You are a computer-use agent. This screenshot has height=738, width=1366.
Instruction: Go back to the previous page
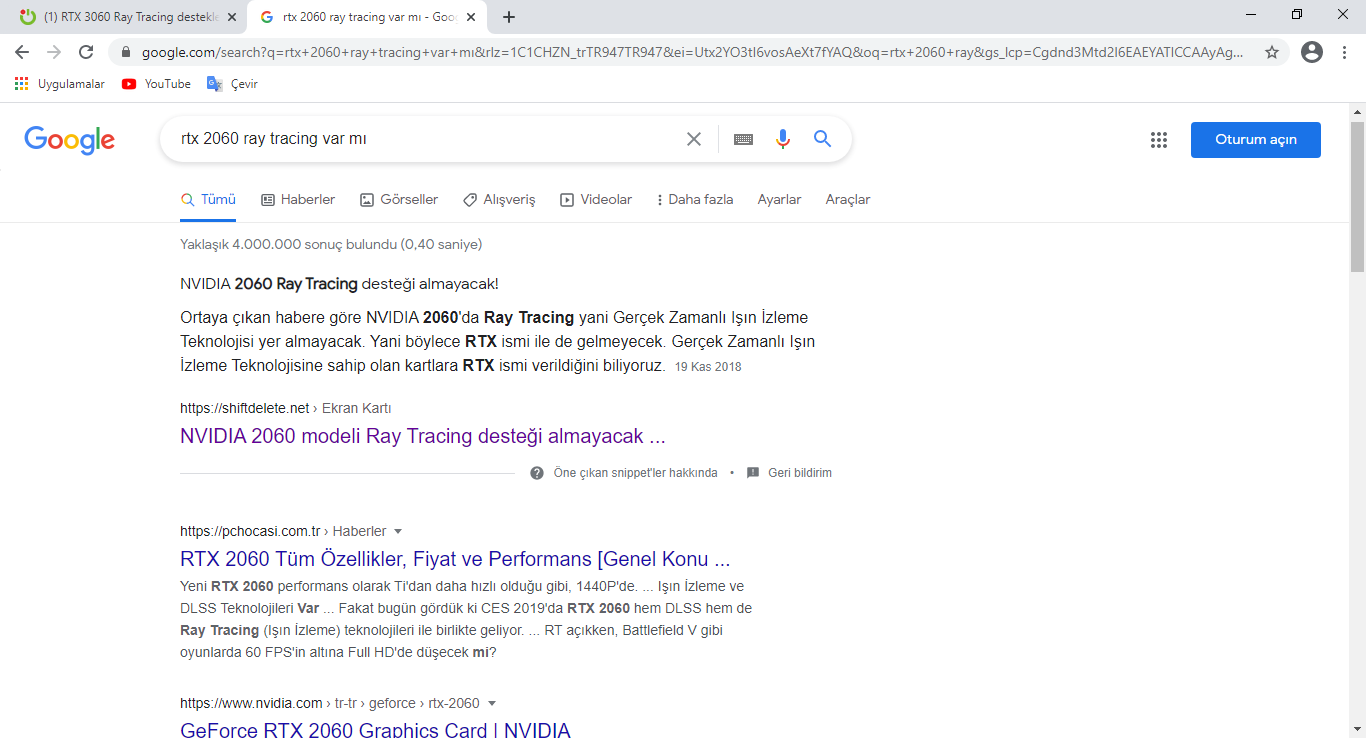22,52
